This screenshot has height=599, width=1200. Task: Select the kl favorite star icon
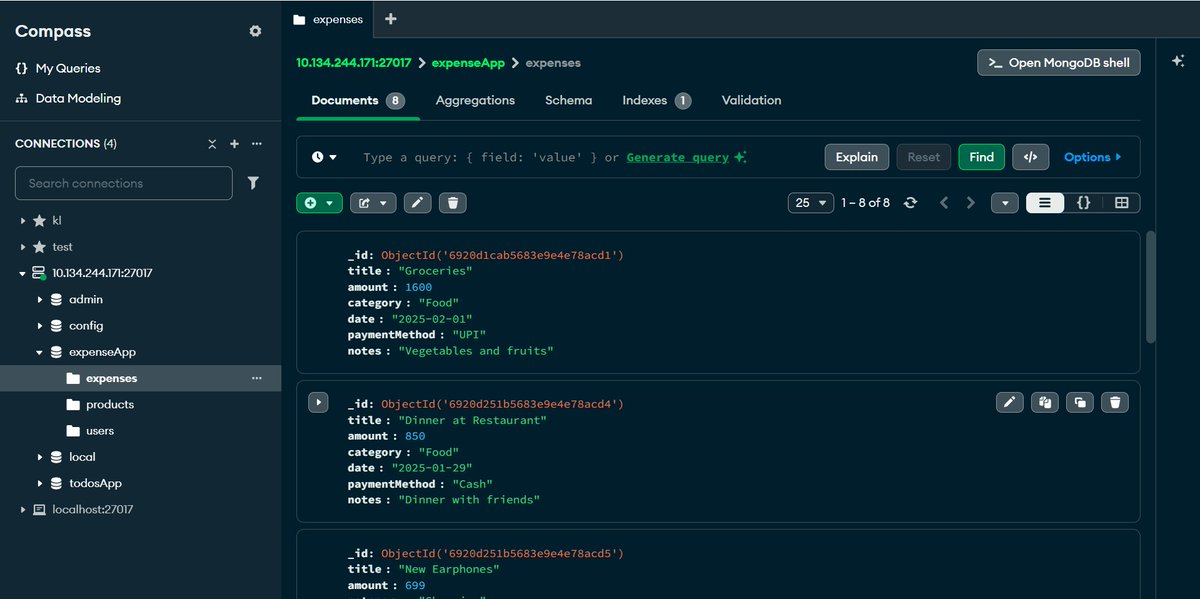pos(39,220)
